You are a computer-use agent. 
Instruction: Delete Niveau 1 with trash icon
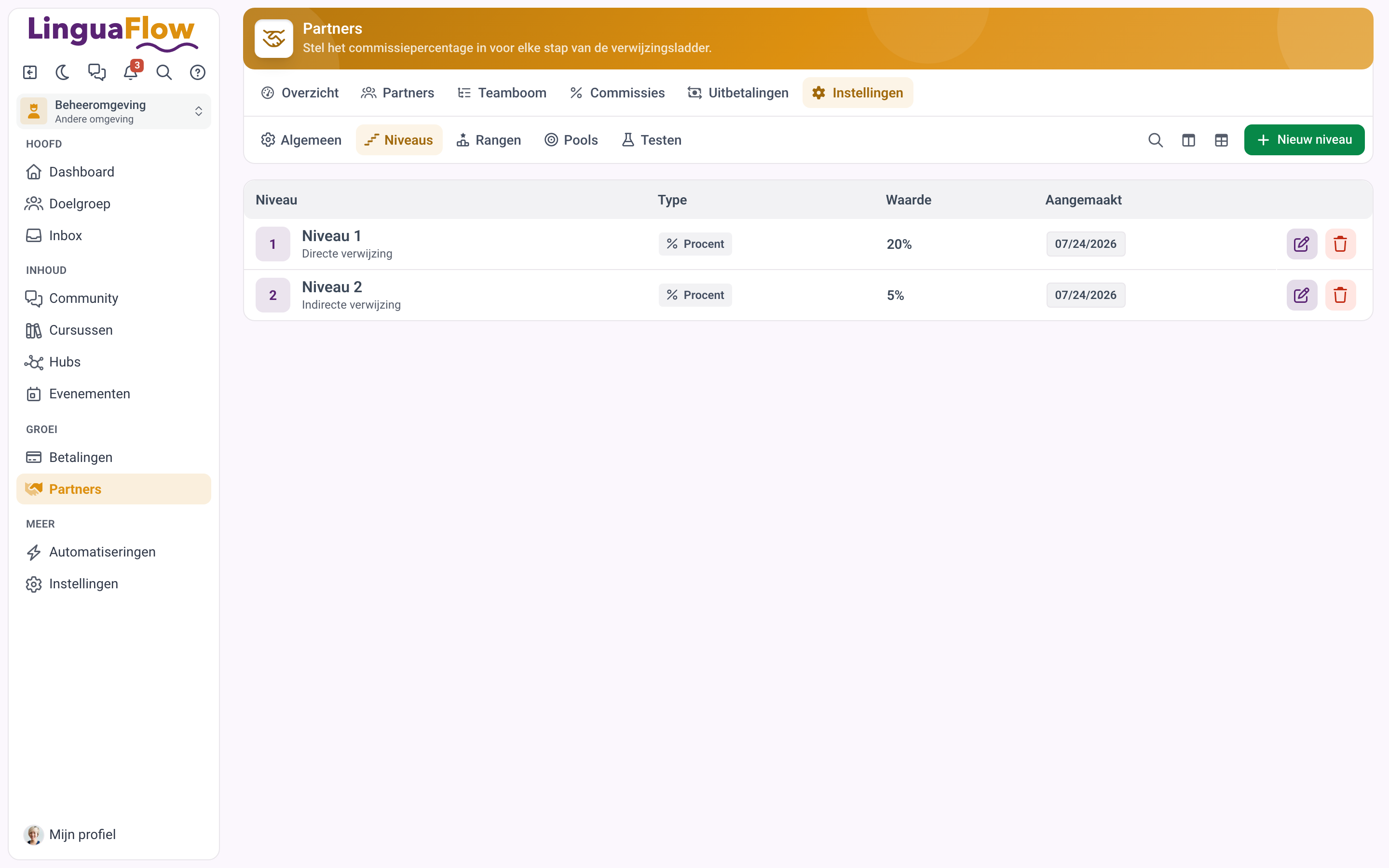(1340, 244)
